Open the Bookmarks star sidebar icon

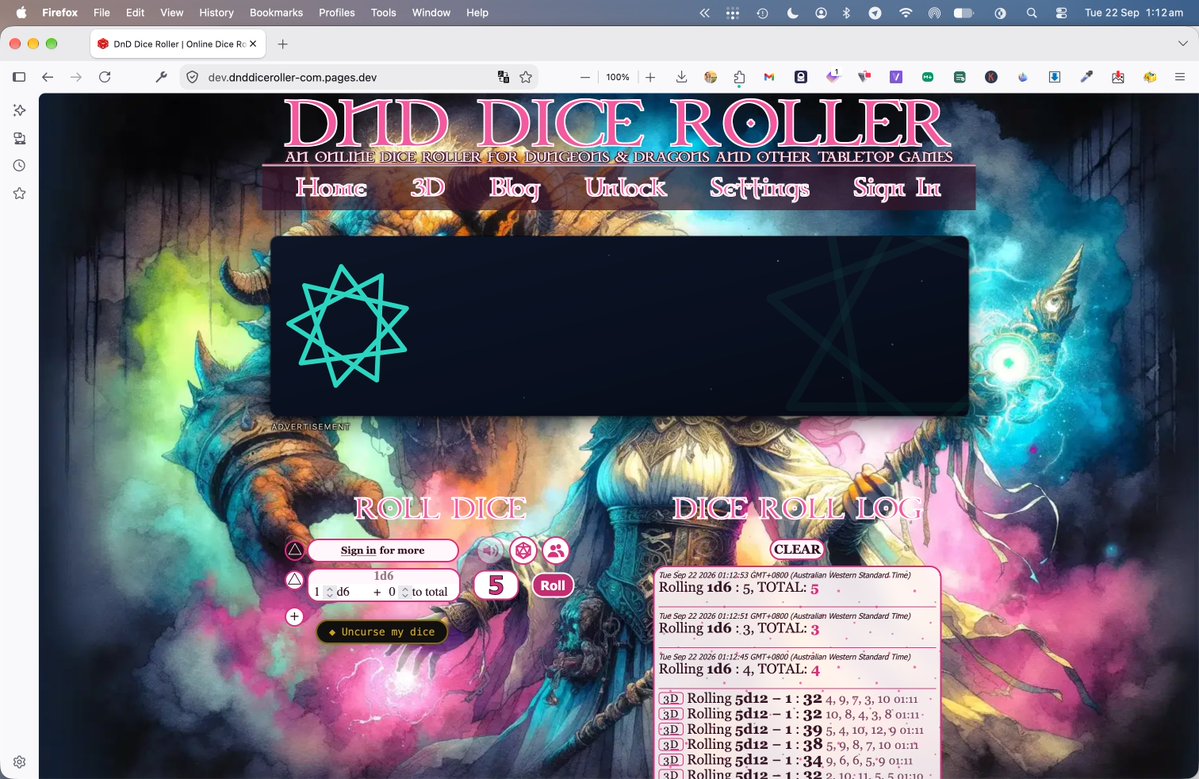pyautogui.click(x=20, y=193)
